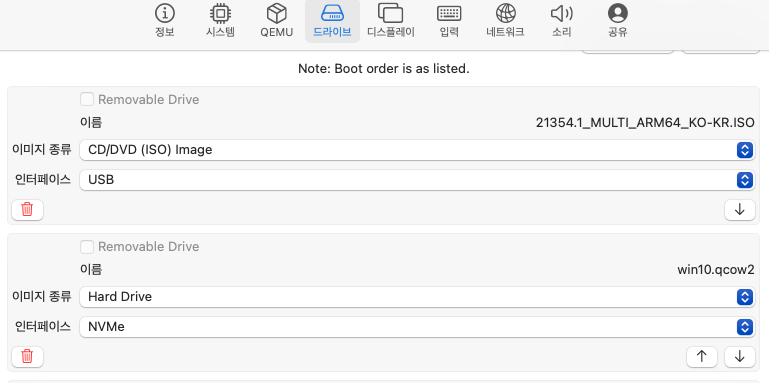Open image type dropdown showing Hard Drive

417,297
